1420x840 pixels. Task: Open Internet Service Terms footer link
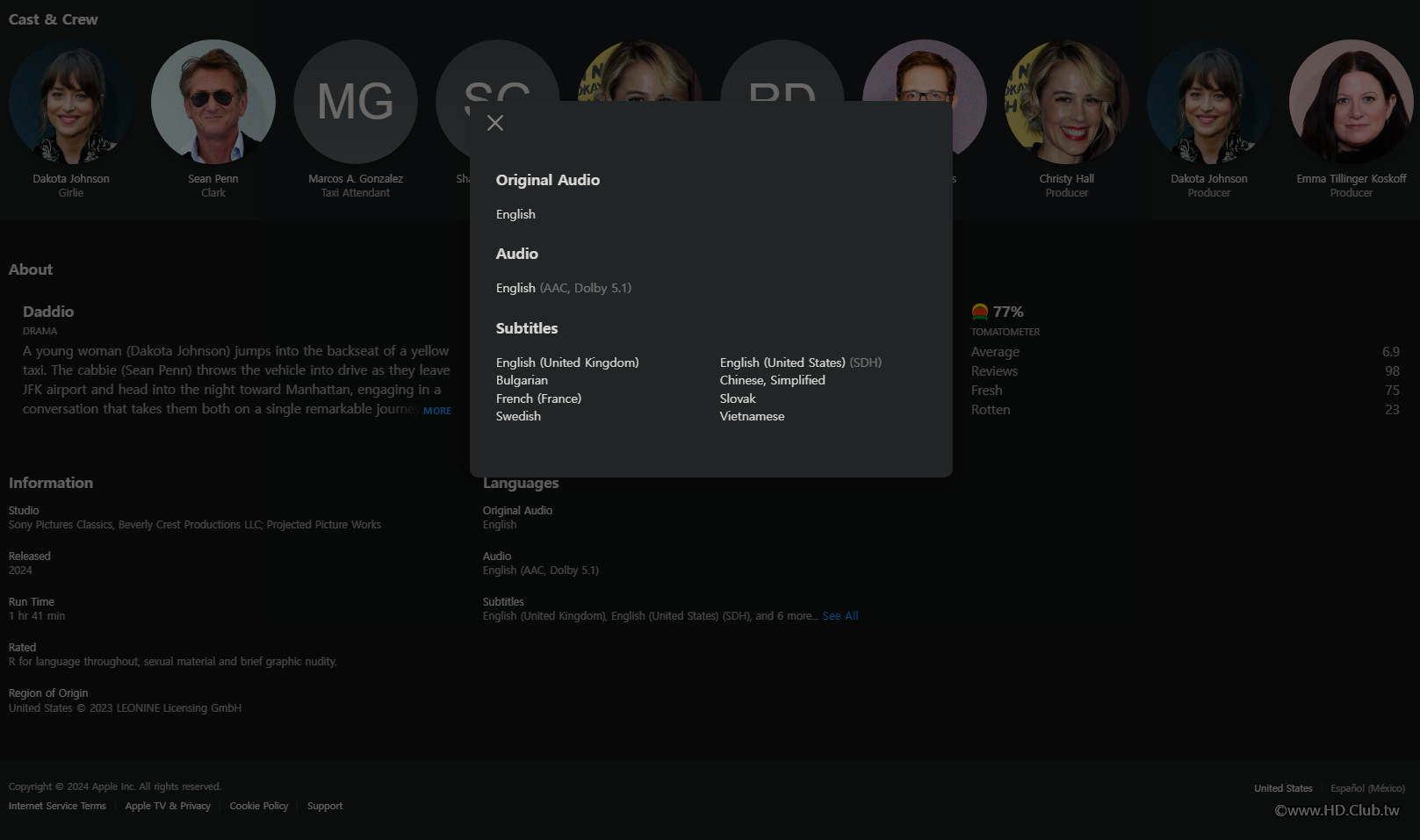point(57,806)
